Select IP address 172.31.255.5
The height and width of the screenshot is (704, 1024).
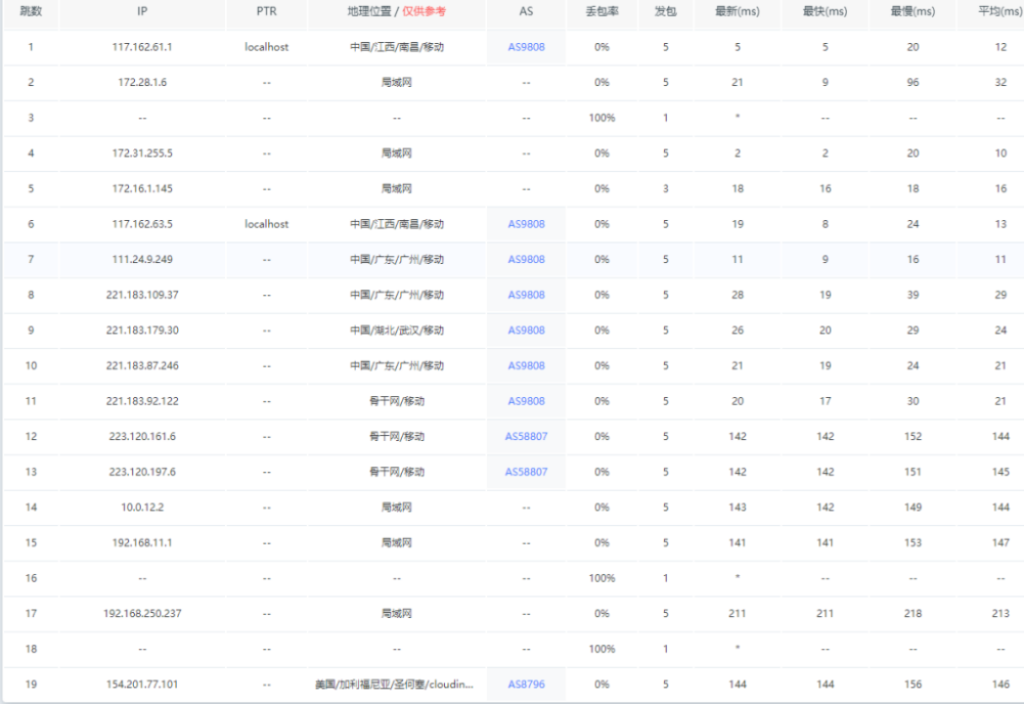(x=142, y=153)
